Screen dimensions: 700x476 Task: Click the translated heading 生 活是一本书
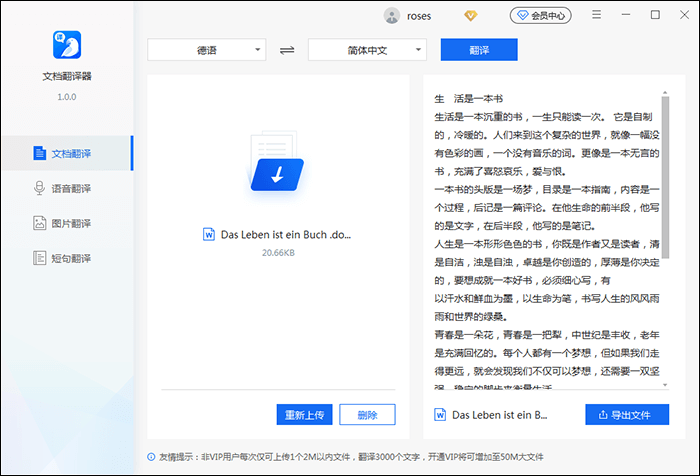click(x=468, y=99)
